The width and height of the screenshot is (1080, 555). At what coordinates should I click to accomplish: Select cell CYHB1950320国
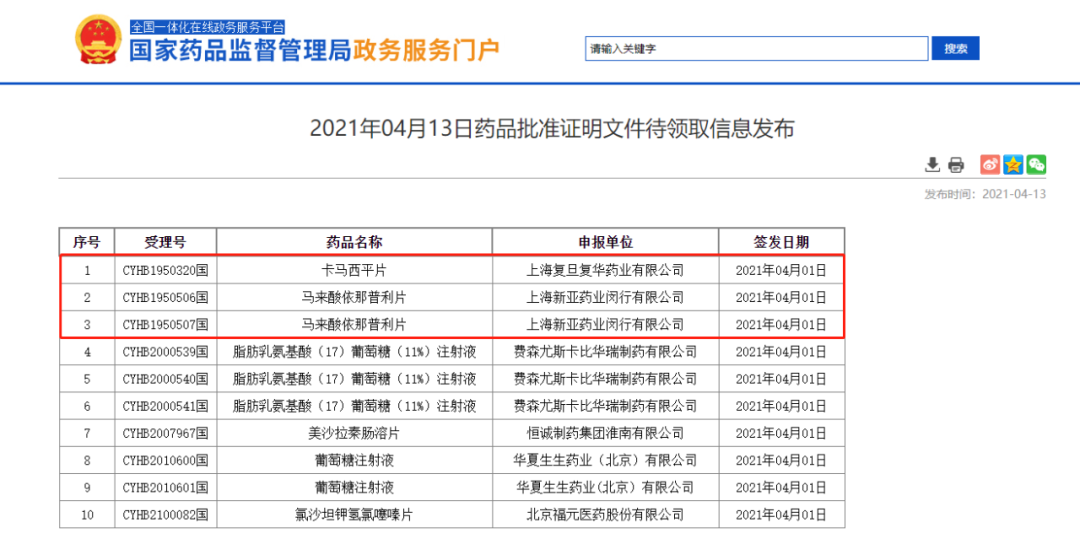click(165, 270)
